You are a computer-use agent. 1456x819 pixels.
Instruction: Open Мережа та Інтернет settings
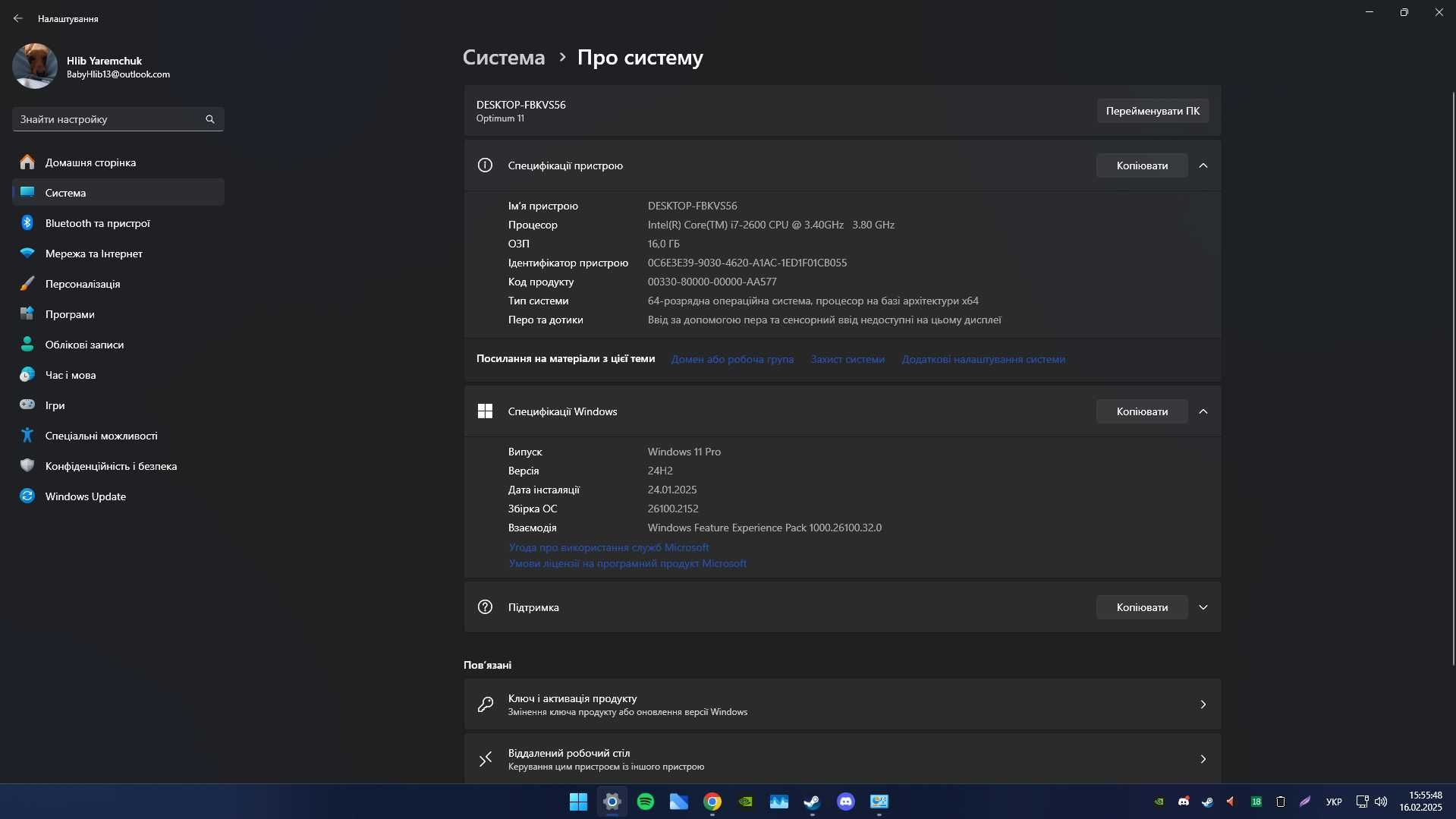(x=118, y=254)
